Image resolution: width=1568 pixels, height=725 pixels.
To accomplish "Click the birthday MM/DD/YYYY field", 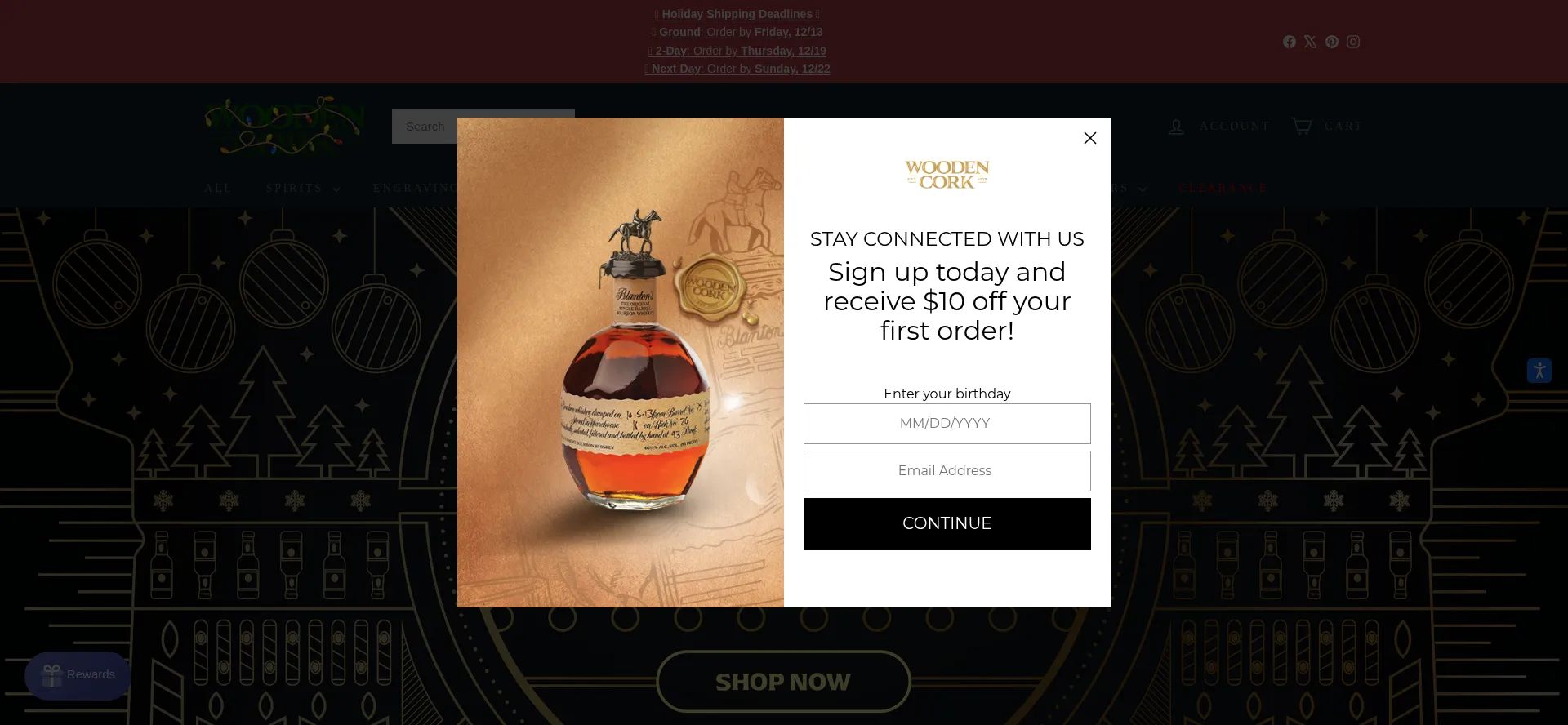I will pyautogui.click(x=947, y=424).
